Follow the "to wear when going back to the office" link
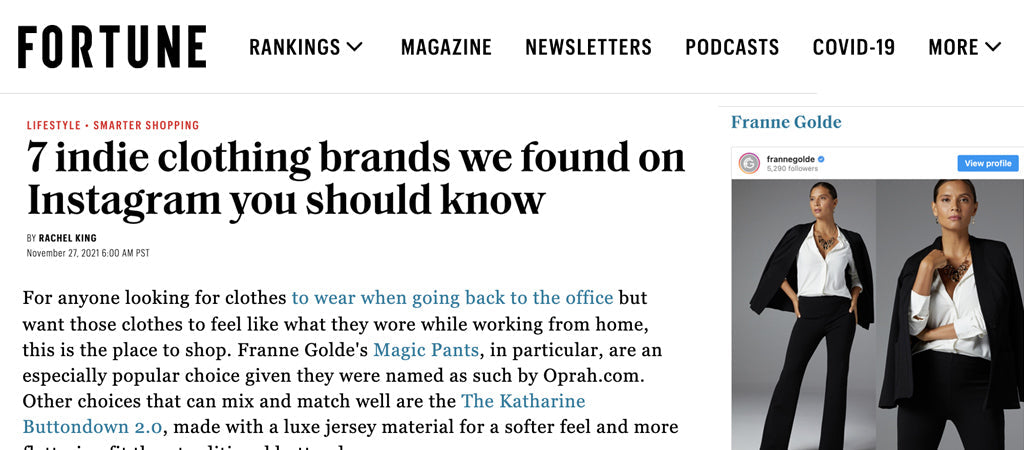 pyautogui.click(x=452, y=297)
